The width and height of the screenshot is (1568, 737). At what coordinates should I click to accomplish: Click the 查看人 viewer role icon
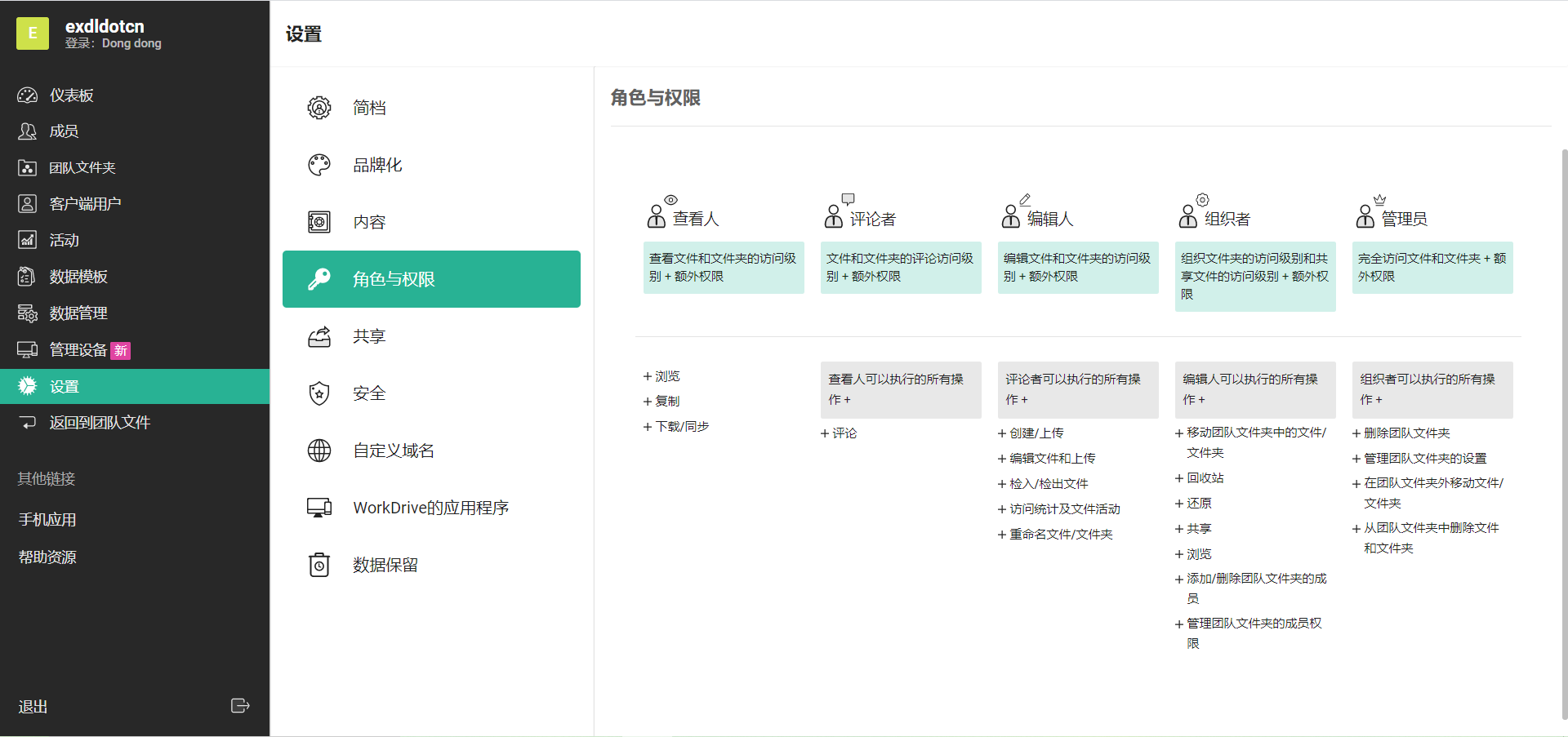(660, 213)
